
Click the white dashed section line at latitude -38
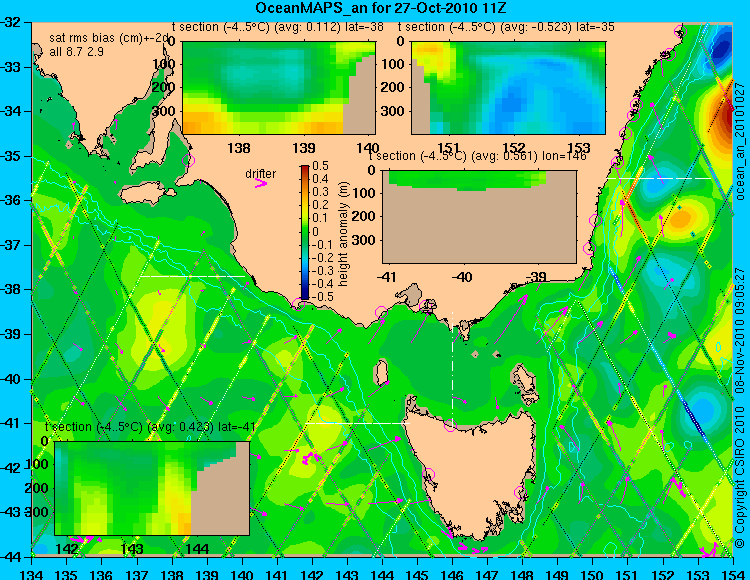pos(192,276)
